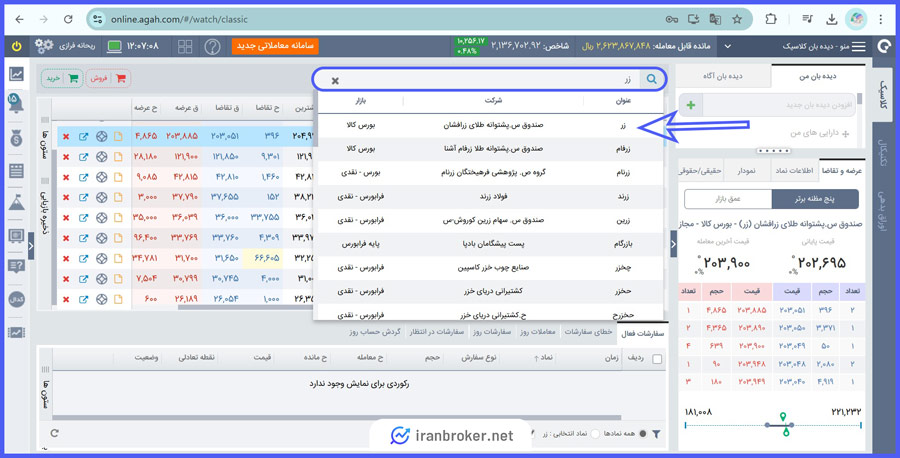This screenshot has width=900, height=458.
Task: Select the همه نمادها radio button
Action: tap(643, 434)
